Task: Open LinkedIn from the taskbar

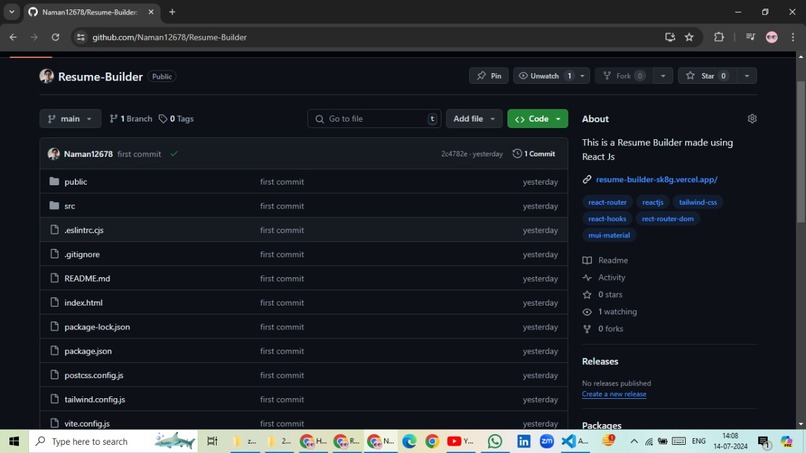Action: point(523,441)
